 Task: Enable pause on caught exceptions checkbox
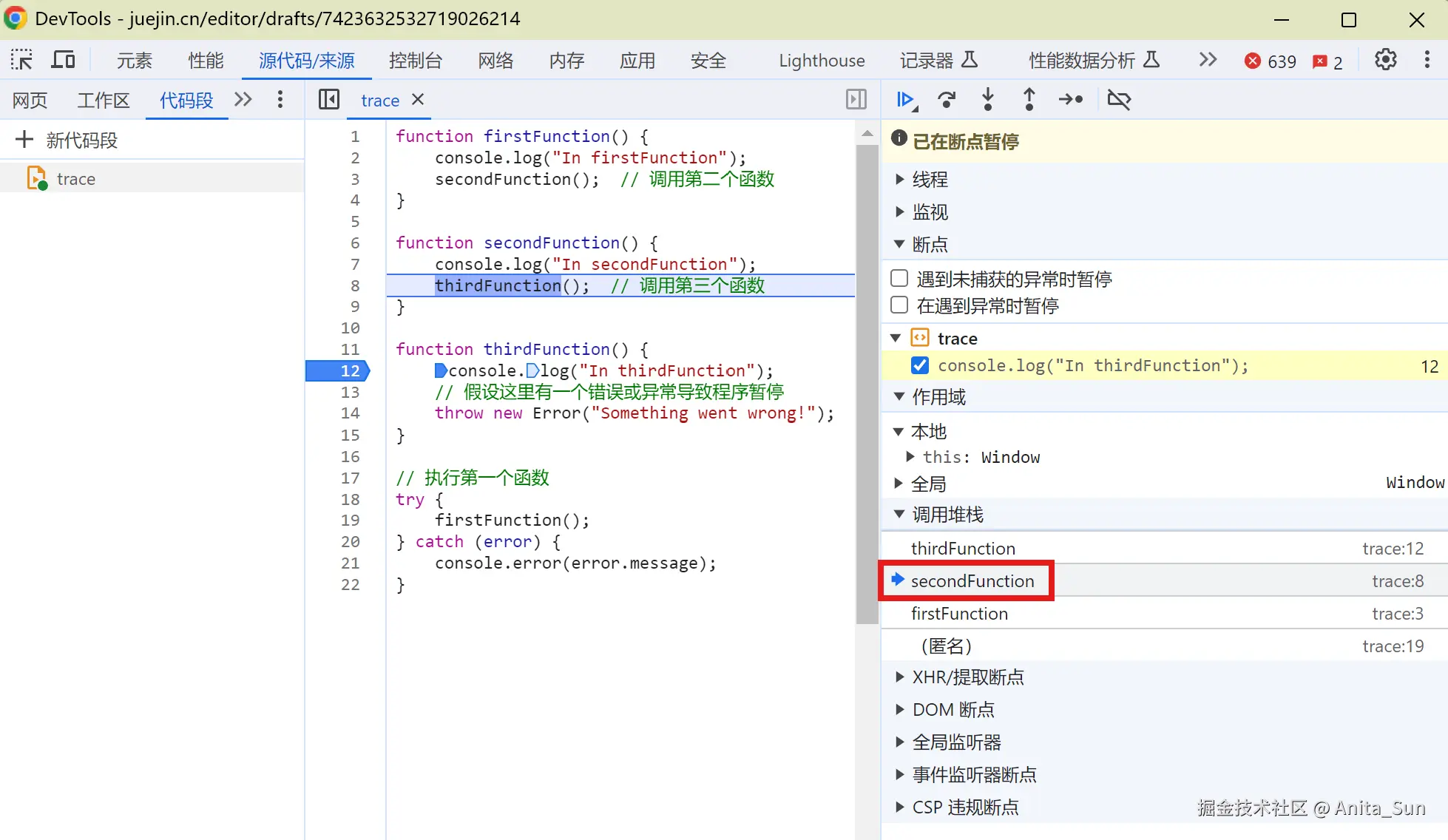tap(899, 305)
